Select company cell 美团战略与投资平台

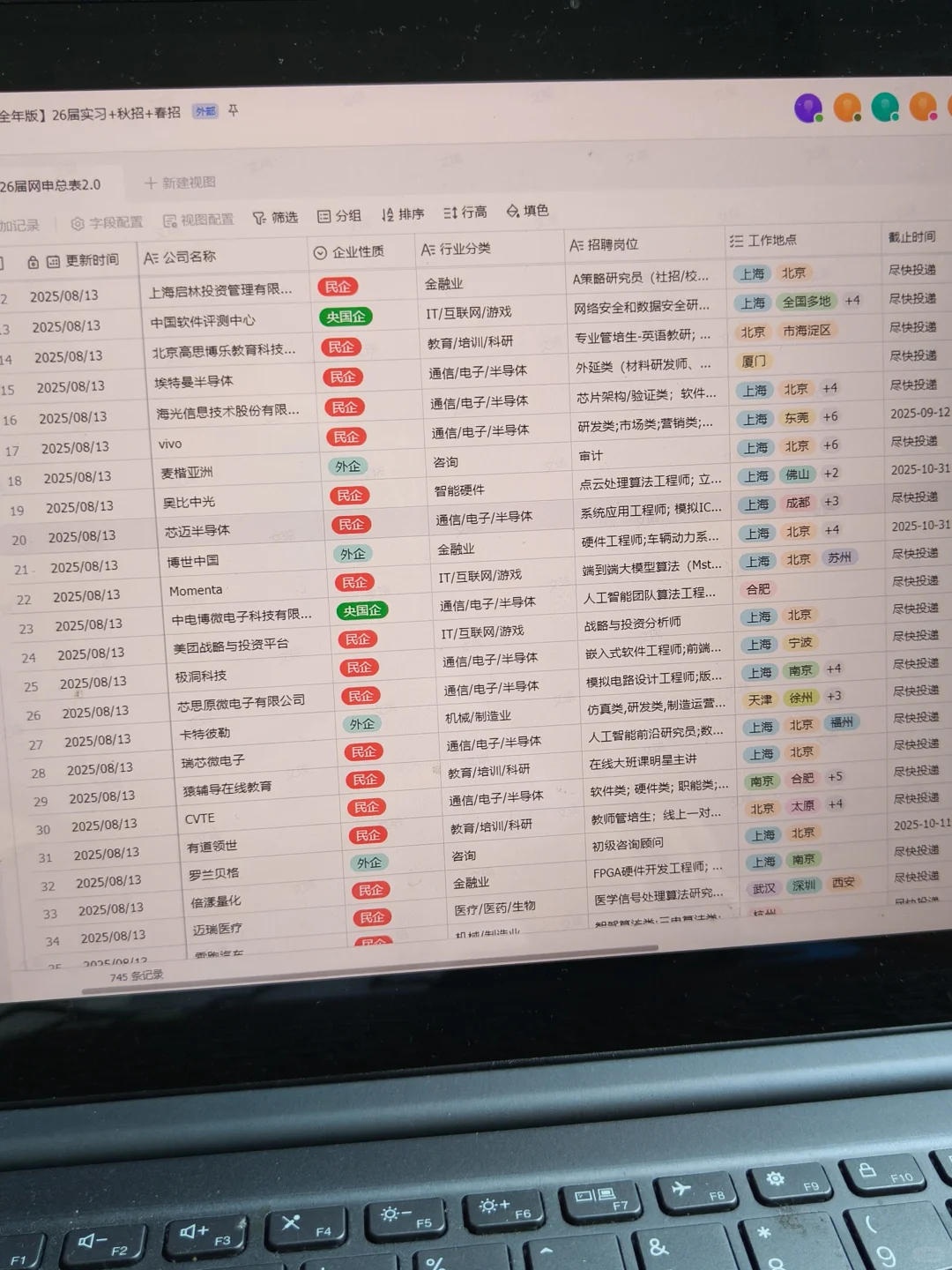point(231,646)
